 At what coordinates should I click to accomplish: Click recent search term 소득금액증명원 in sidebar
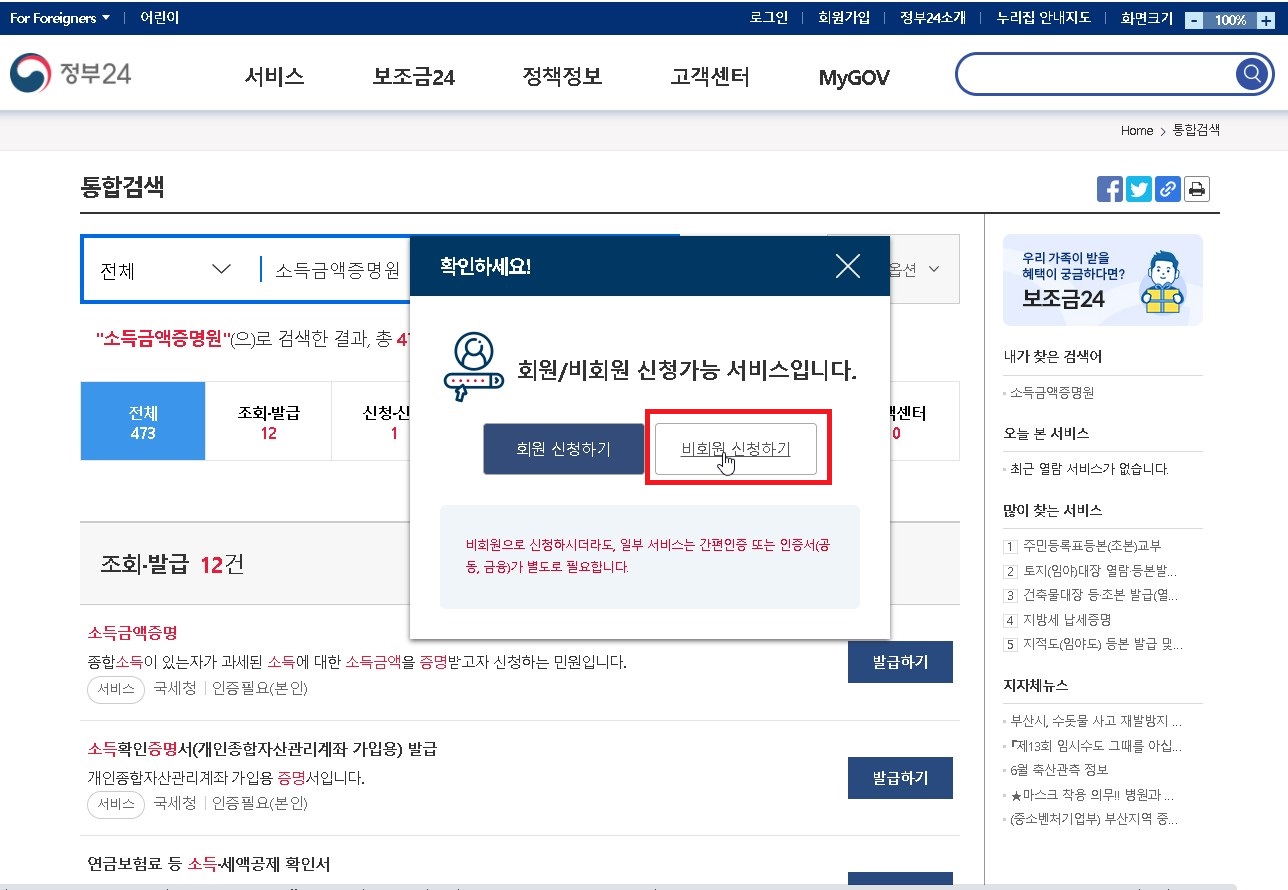tap(1052, 393)
